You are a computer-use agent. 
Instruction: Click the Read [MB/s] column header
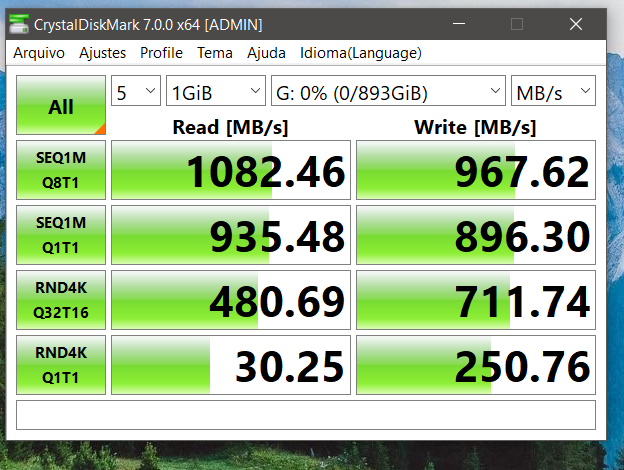coord(230,127)
